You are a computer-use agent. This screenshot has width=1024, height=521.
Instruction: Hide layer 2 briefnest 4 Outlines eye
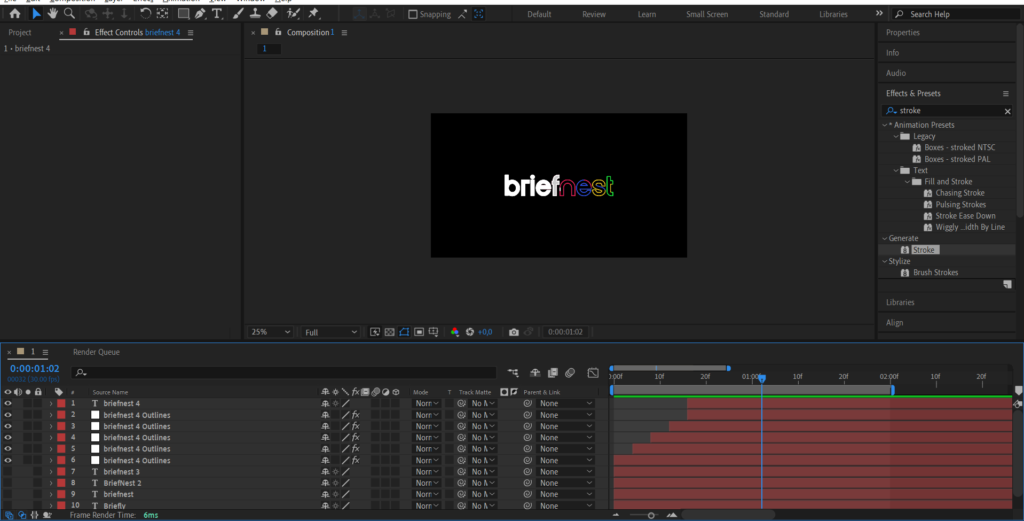[8, 415]
